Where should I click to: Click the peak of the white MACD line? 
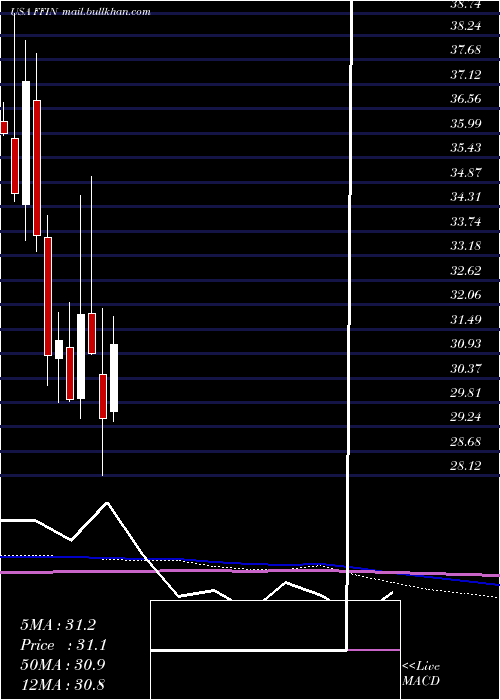(x=107, y=503)
